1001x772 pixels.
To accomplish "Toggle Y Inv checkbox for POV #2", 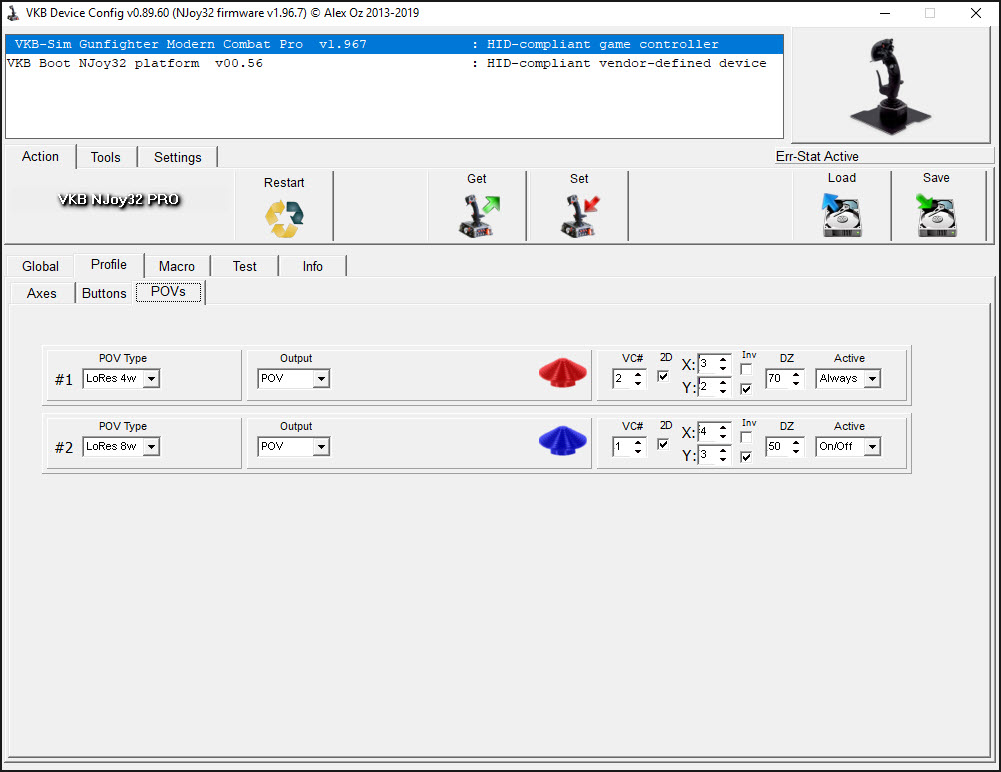I will (746, 457).
